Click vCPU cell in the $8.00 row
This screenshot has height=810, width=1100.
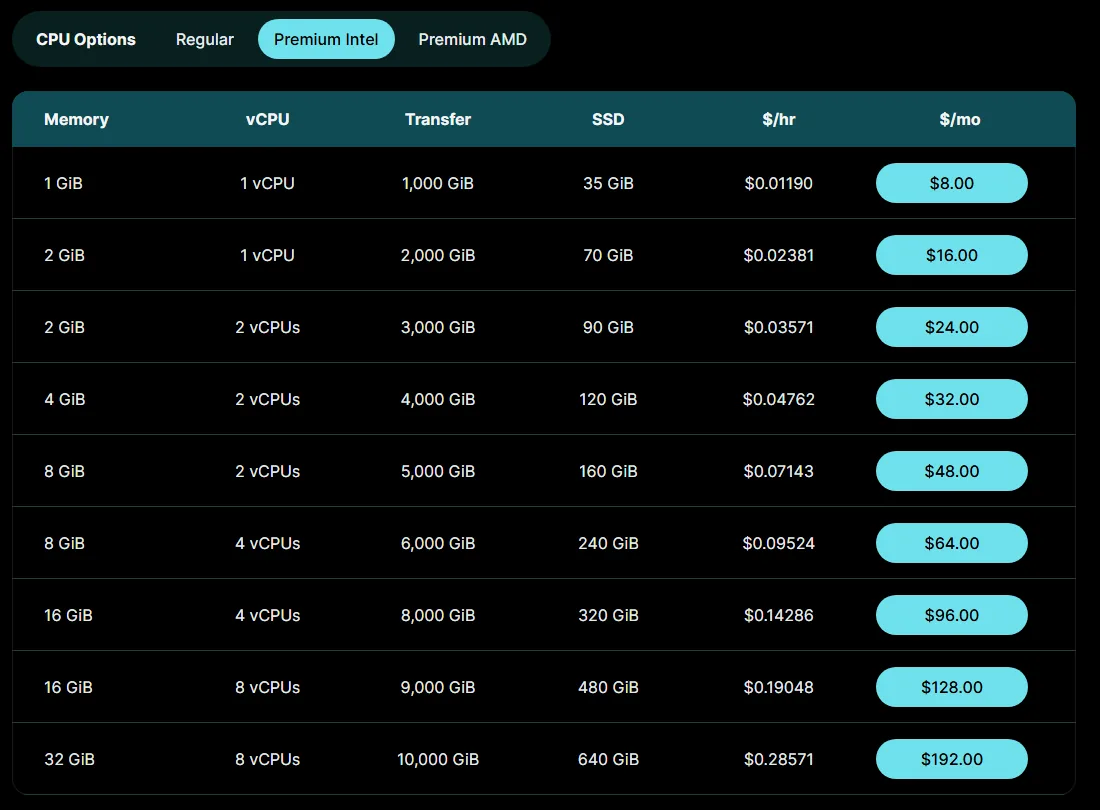tap(267, 183)
